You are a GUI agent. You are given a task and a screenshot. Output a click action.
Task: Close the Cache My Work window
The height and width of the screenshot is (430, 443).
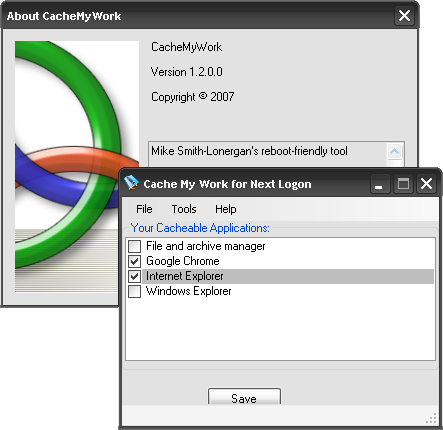click(426, 184)
